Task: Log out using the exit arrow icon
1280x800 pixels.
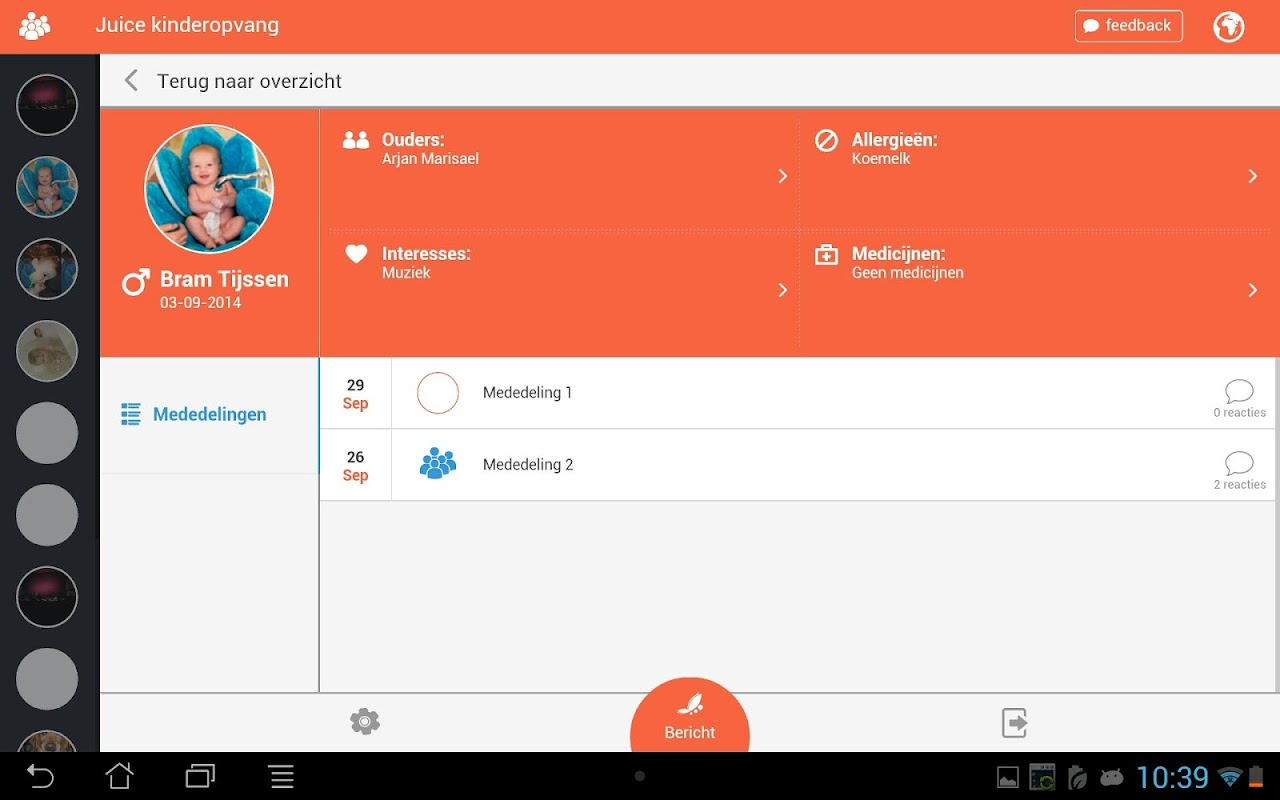Action: point(1015,723)
